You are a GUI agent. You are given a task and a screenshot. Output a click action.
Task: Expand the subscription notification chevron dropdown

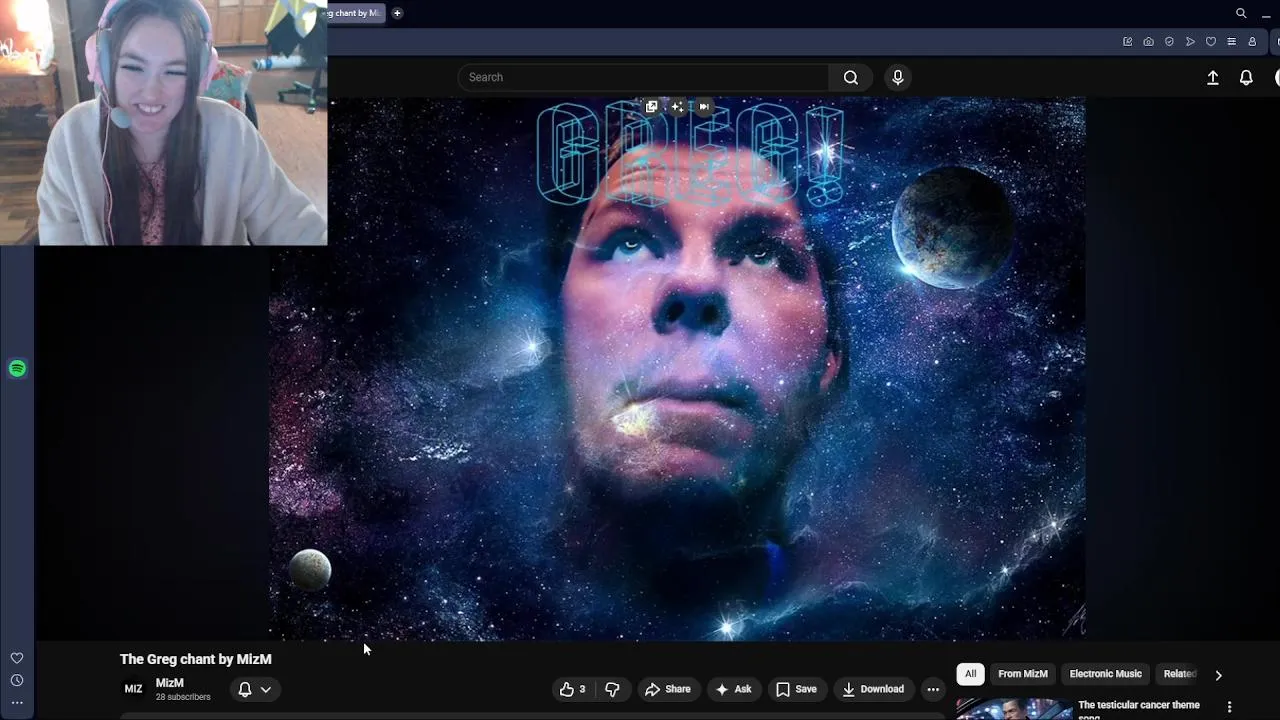[x=266, y=689]
